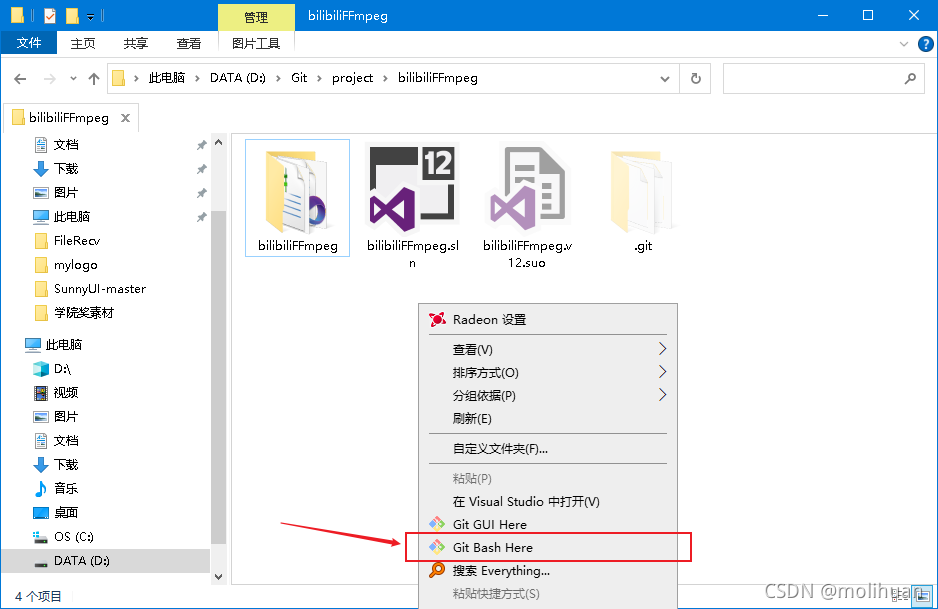Viewport: 938px width, 609px height.
Task: Go forward with the forward arrow
Action: click(x=50, y=78)
